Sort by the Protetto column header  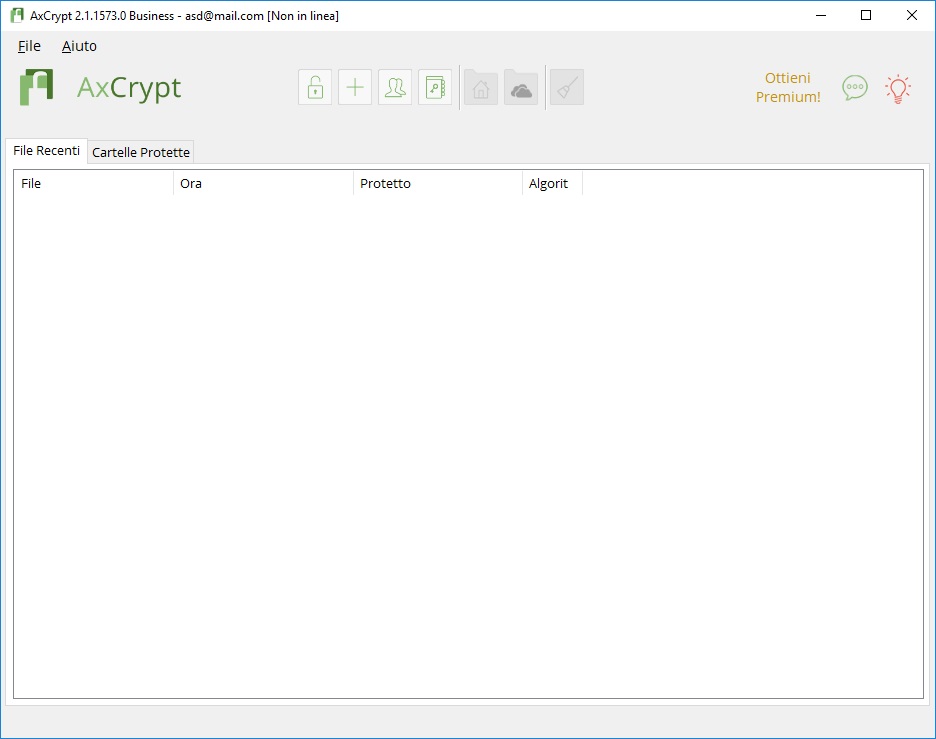coord(438,183)
